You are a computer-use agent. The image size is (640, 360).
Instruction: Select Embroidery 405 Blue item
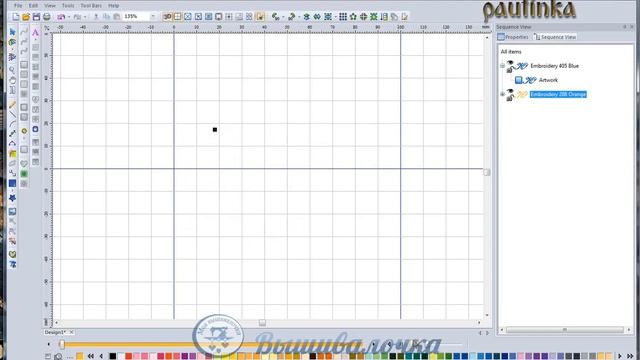(554, 66)
